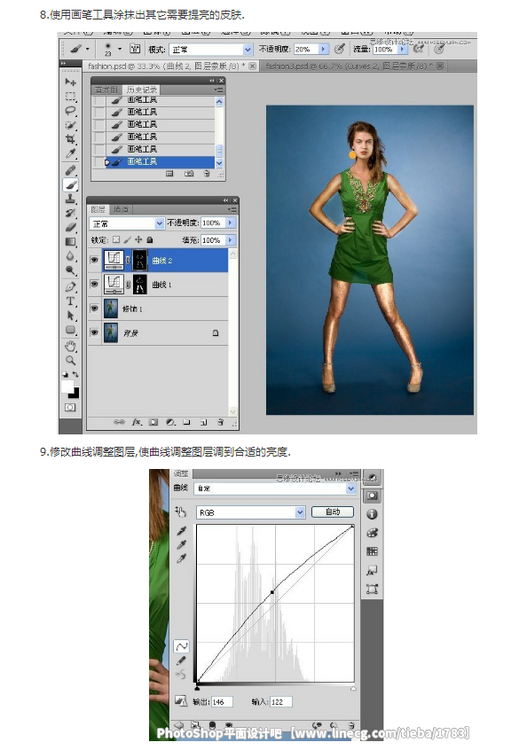Image resolution: width=519 pixels, height=750 pixels.
Task: Toggle visibility of 曲线 1 layer
Action: coord(94,284)
